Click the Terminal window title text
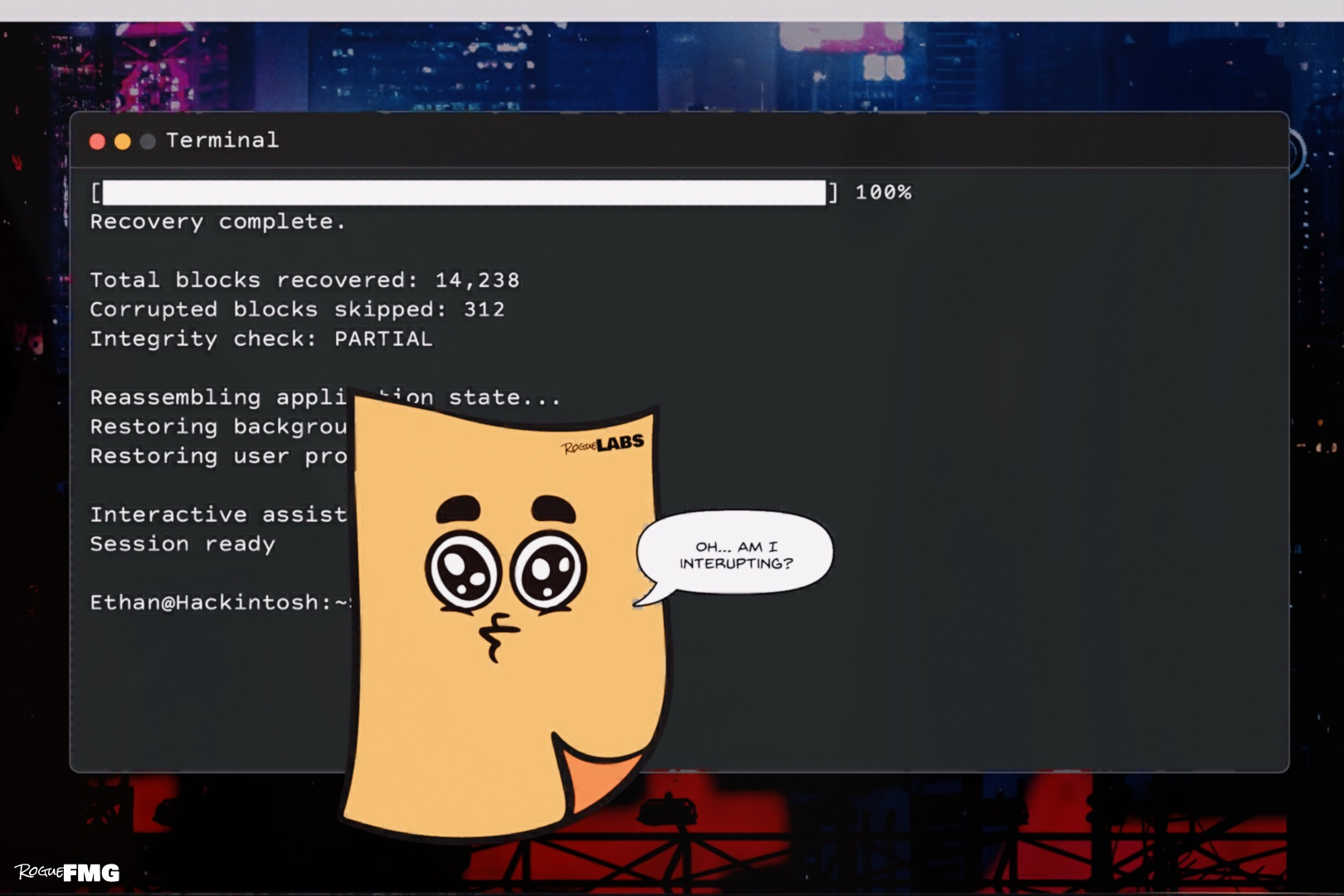The width and height of the screenshot is (1344, 896). point(222,140)
